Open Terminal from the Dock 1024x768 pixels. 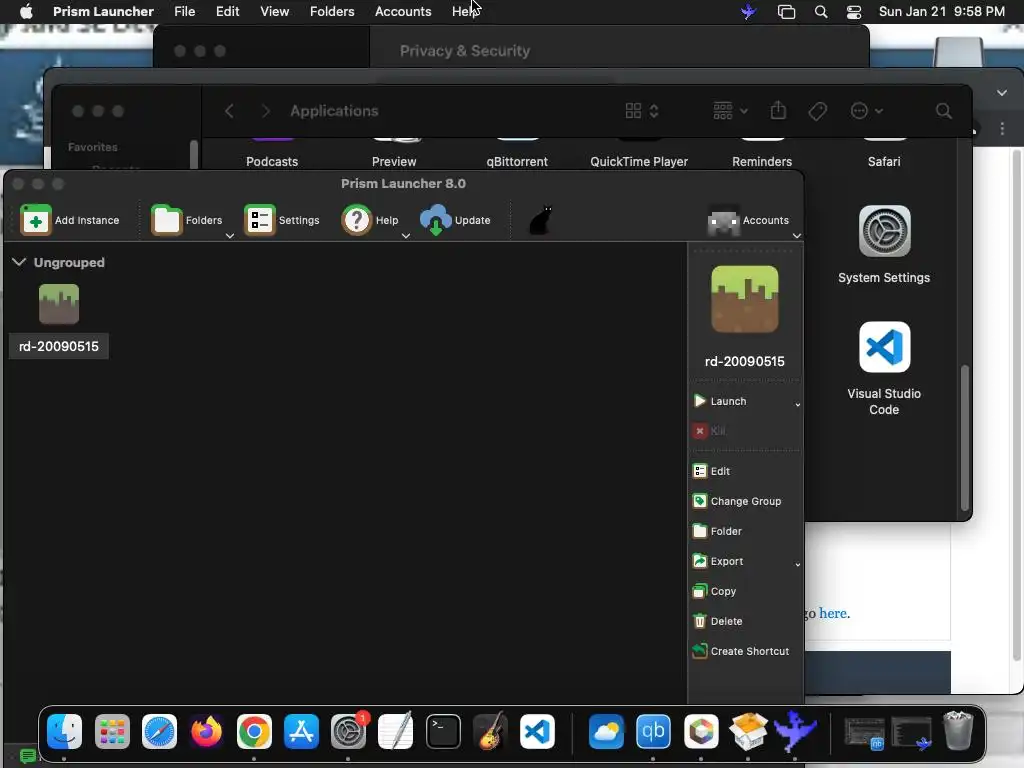point(443,731)
